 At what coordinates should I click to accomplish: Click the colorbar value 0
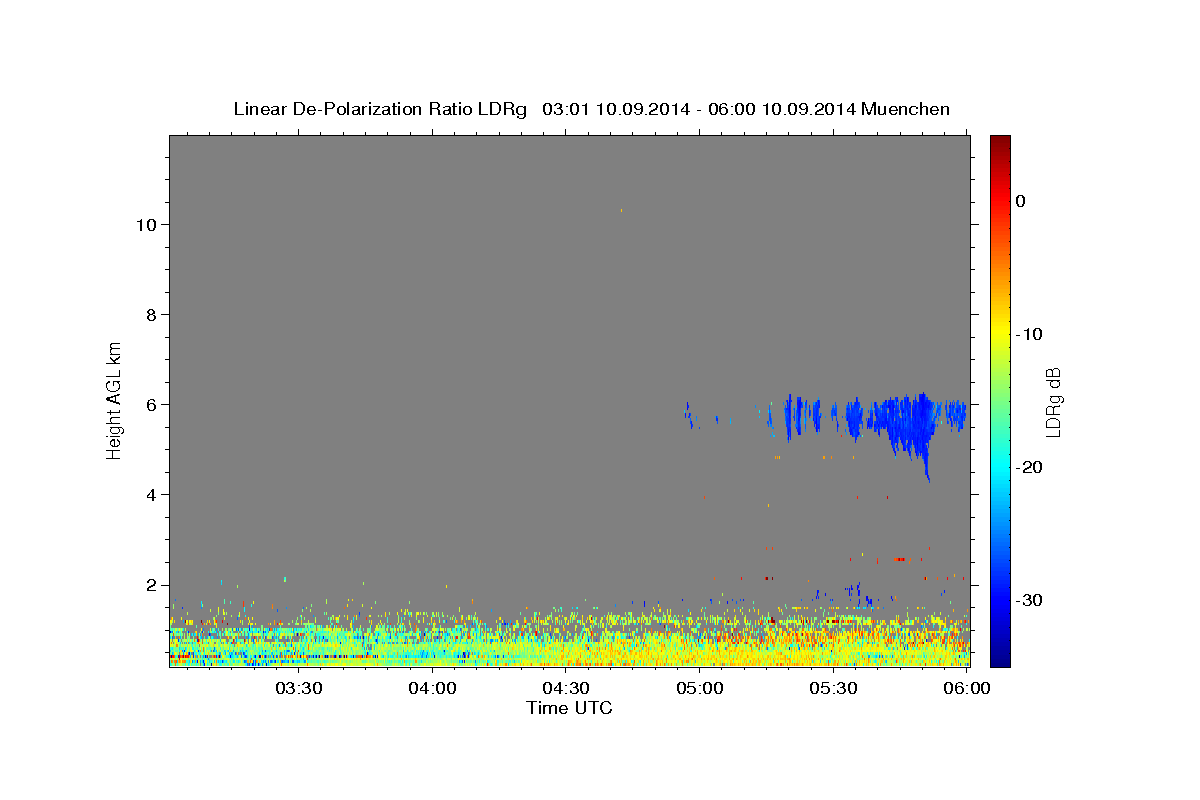pos(1020,201)
